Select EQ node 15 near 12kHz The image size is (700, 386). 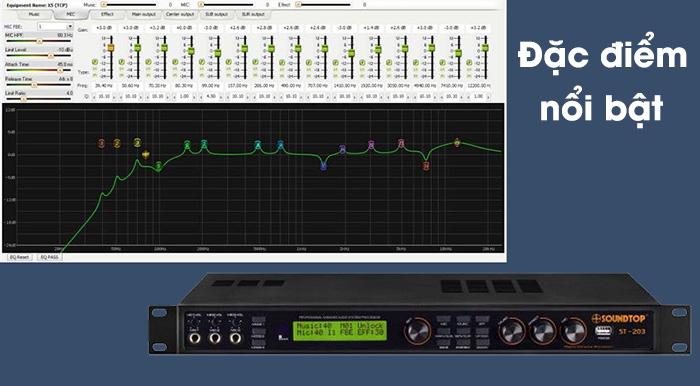tap(457, 142)
